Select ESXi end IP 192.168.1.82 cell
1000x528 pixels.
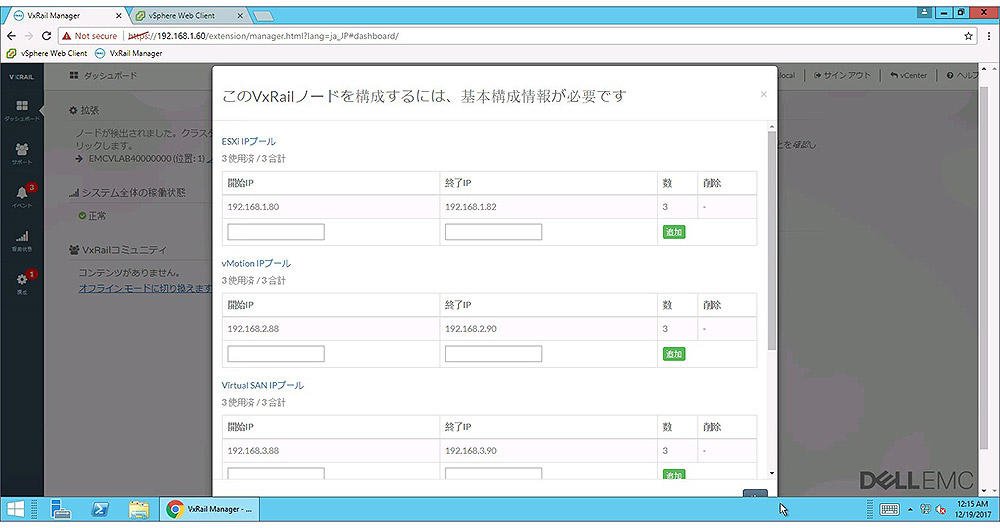tap(548, 207)
